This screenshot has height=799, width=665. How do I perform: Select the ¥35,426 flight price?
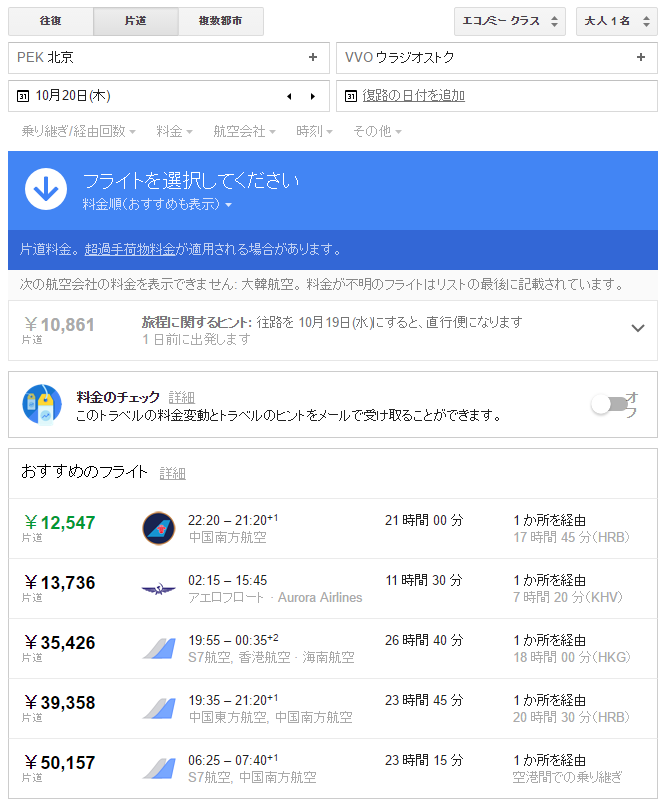pos(60,643)
